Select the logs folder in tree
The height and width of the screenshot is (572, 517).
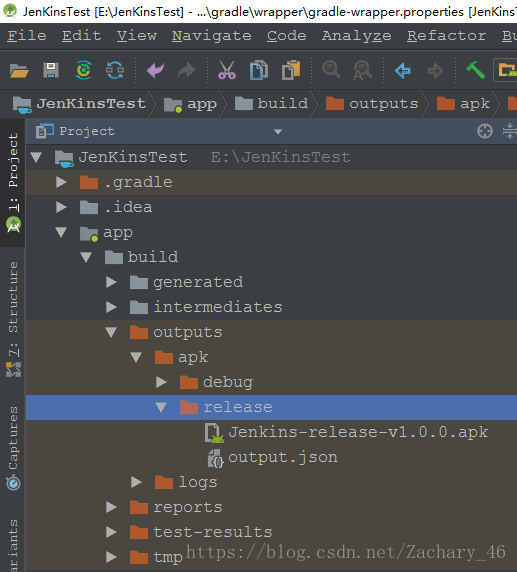pyautogui.click(x=186, y=482)
